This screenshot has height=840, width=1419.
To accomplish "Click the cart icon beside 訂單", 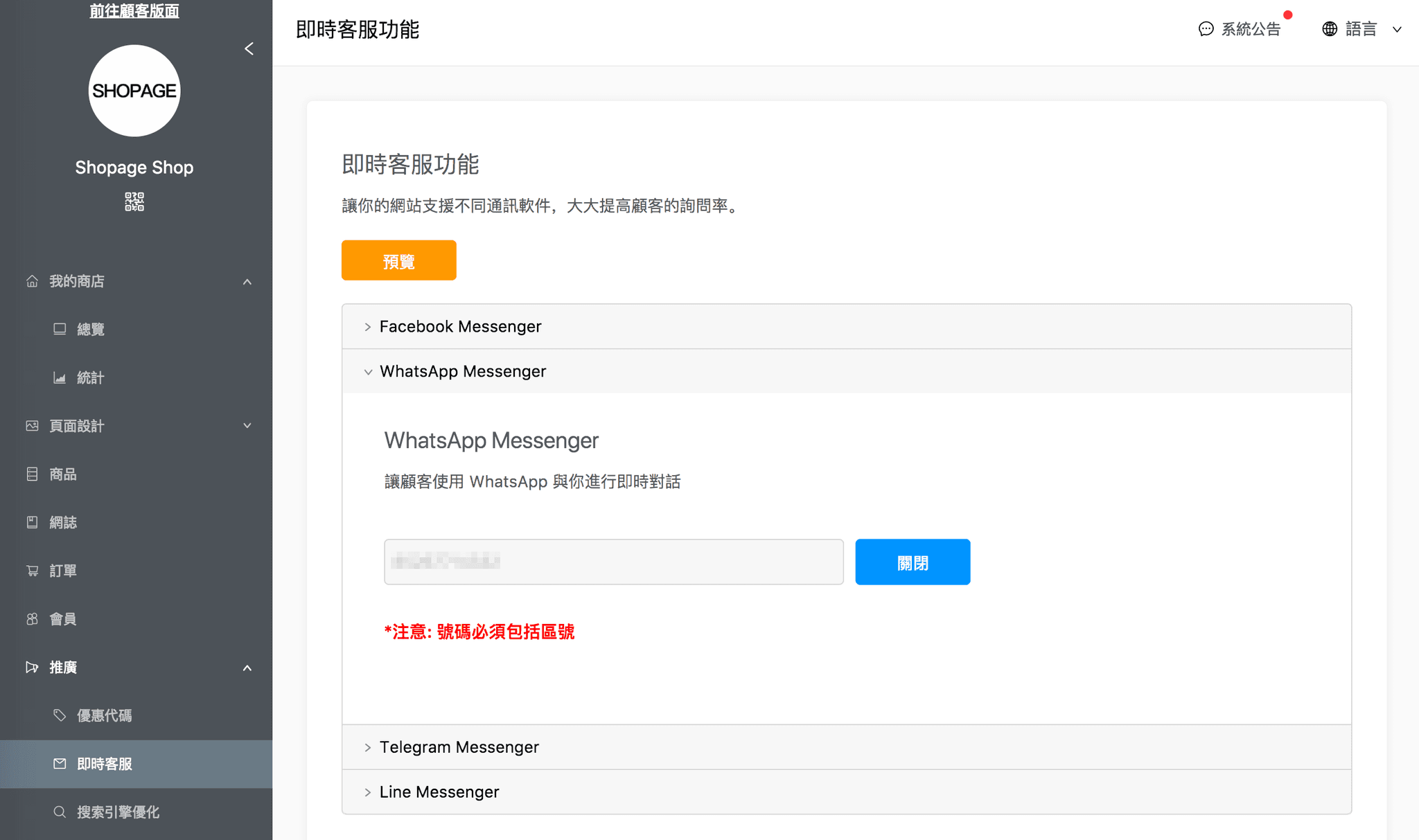I will coord(32,571).
